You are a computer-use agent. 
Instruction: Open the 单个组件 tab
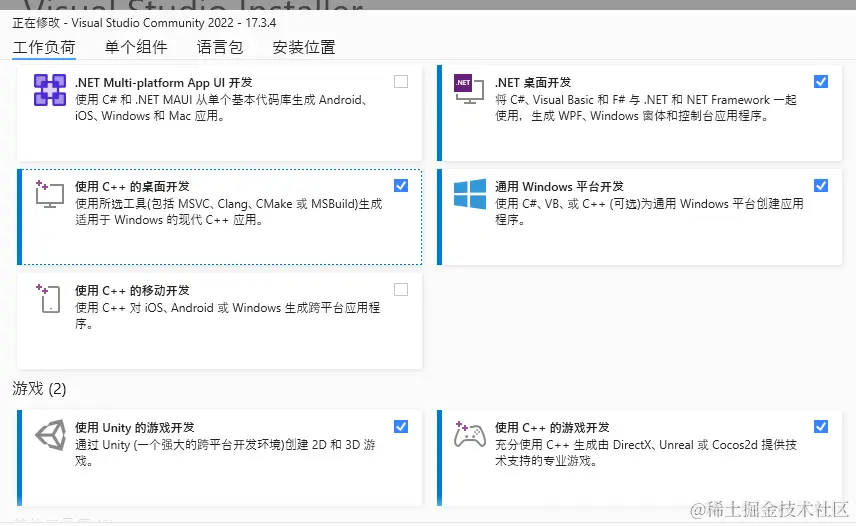136,47
